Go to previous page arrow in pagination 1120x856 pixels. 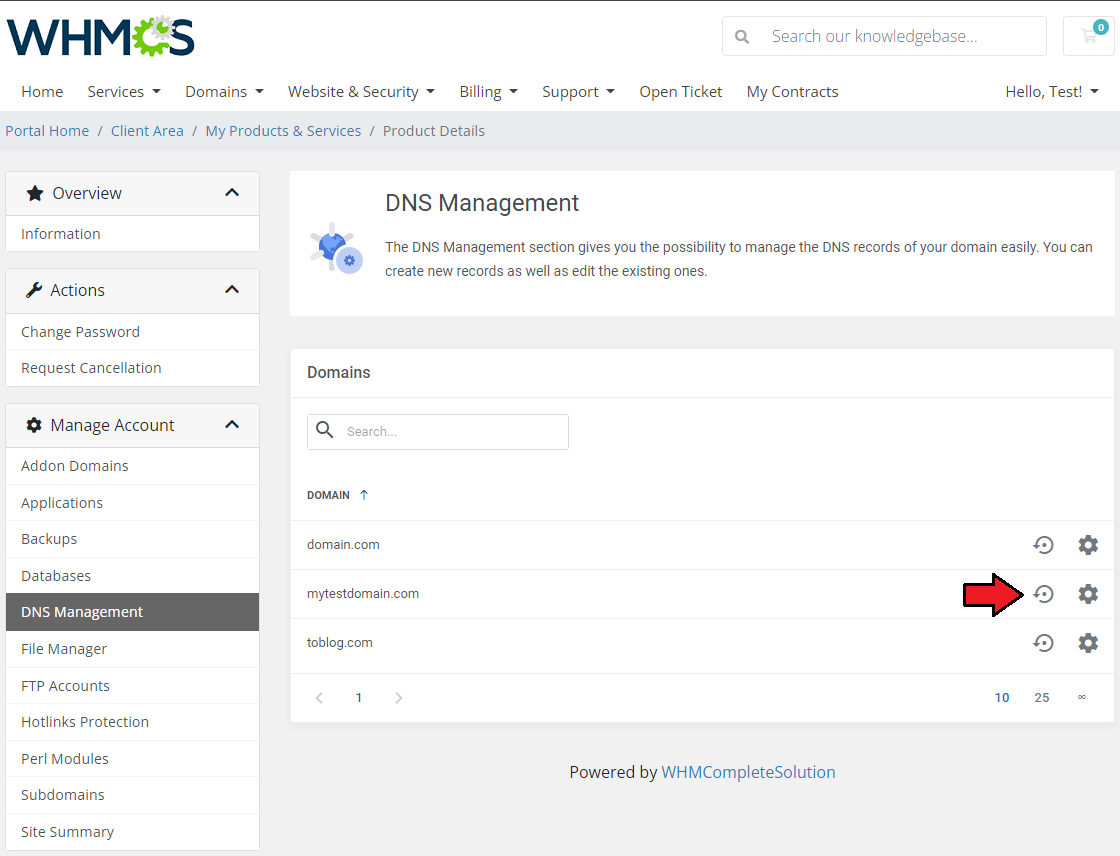(x=319, y=698)
